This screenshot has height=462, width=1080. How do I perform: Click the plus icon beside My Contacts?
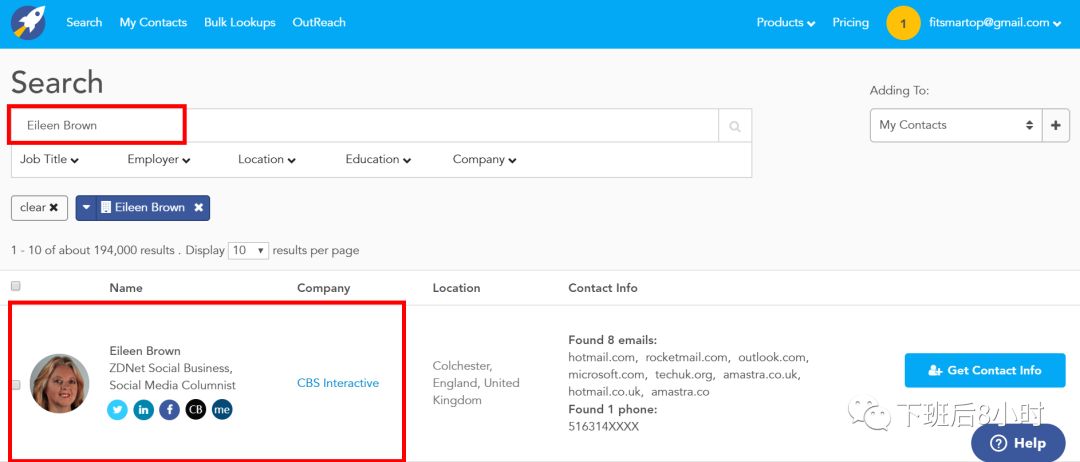point(1055,126)
